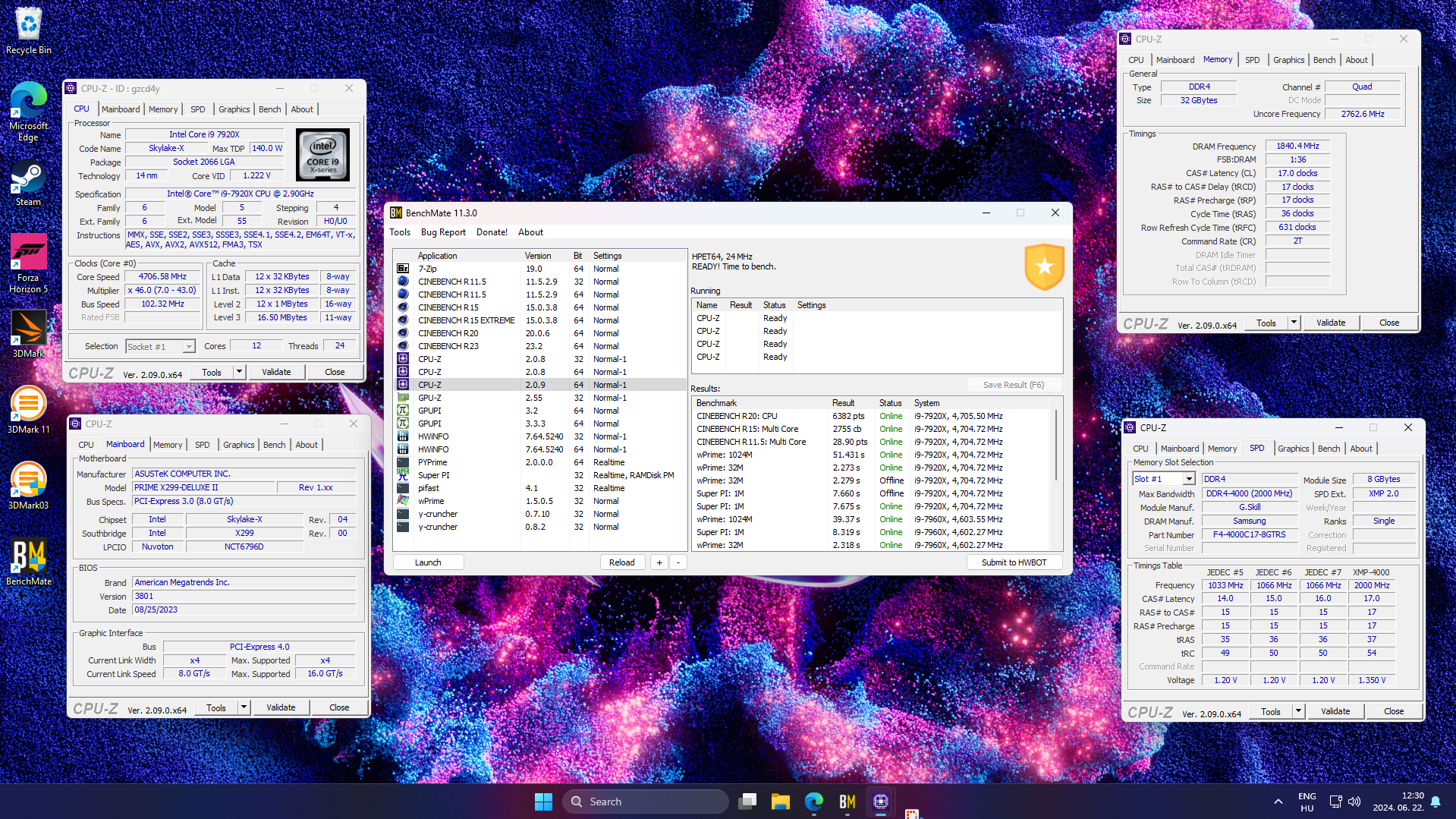Click the Result column header in Results table
Screen dimensions: 1456x819
tap(852, 403)
